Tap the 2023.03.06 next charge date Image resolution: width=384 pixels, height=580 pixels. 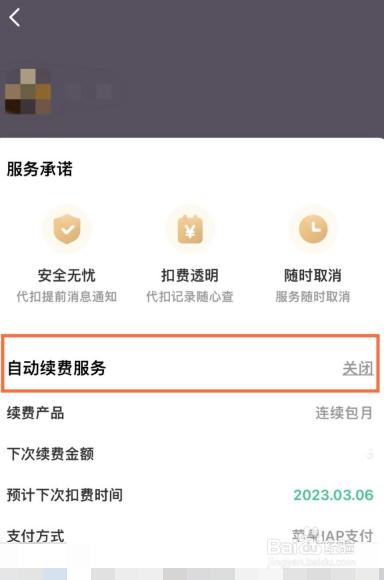(333, 495)
